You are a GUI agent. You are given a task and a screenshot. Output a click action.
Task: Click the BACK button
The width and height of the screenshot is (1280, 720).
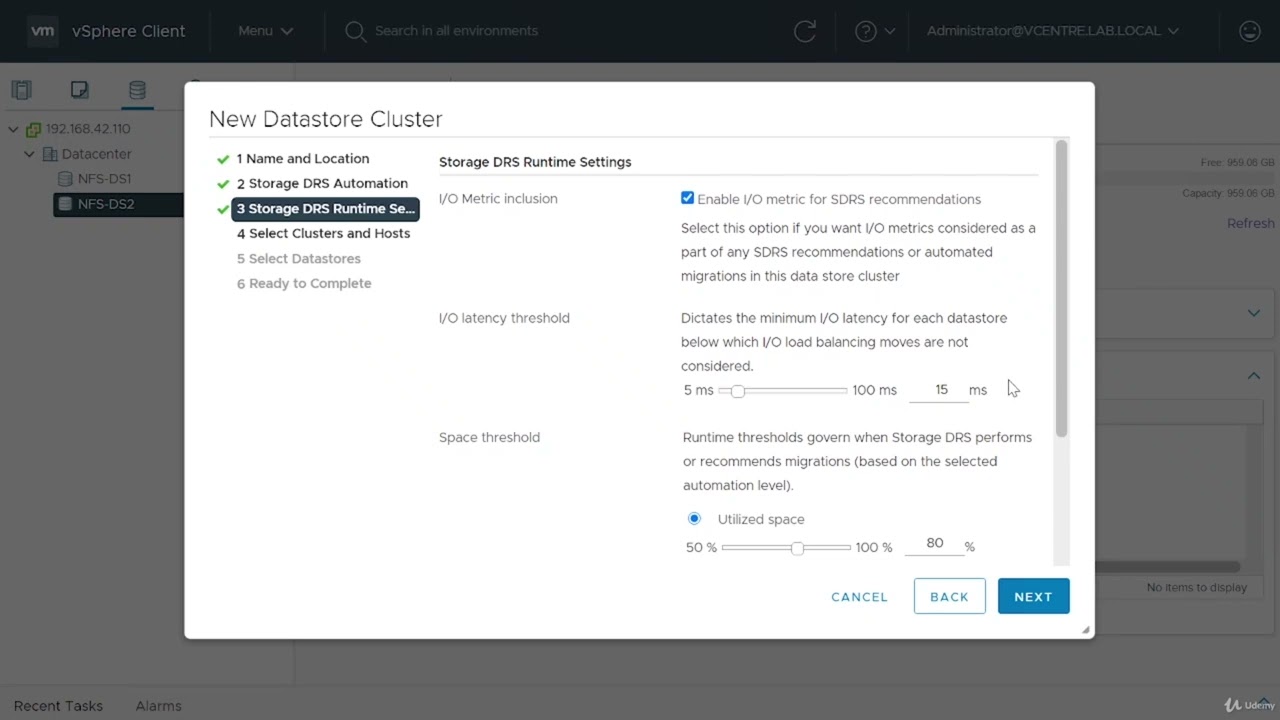tap(949, 596)
